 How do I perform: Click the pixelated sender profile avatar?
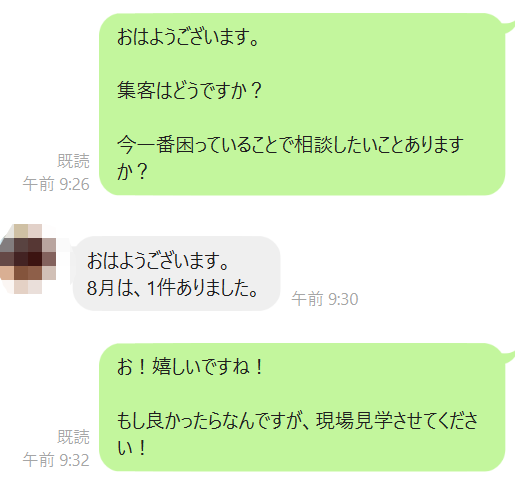28,259
